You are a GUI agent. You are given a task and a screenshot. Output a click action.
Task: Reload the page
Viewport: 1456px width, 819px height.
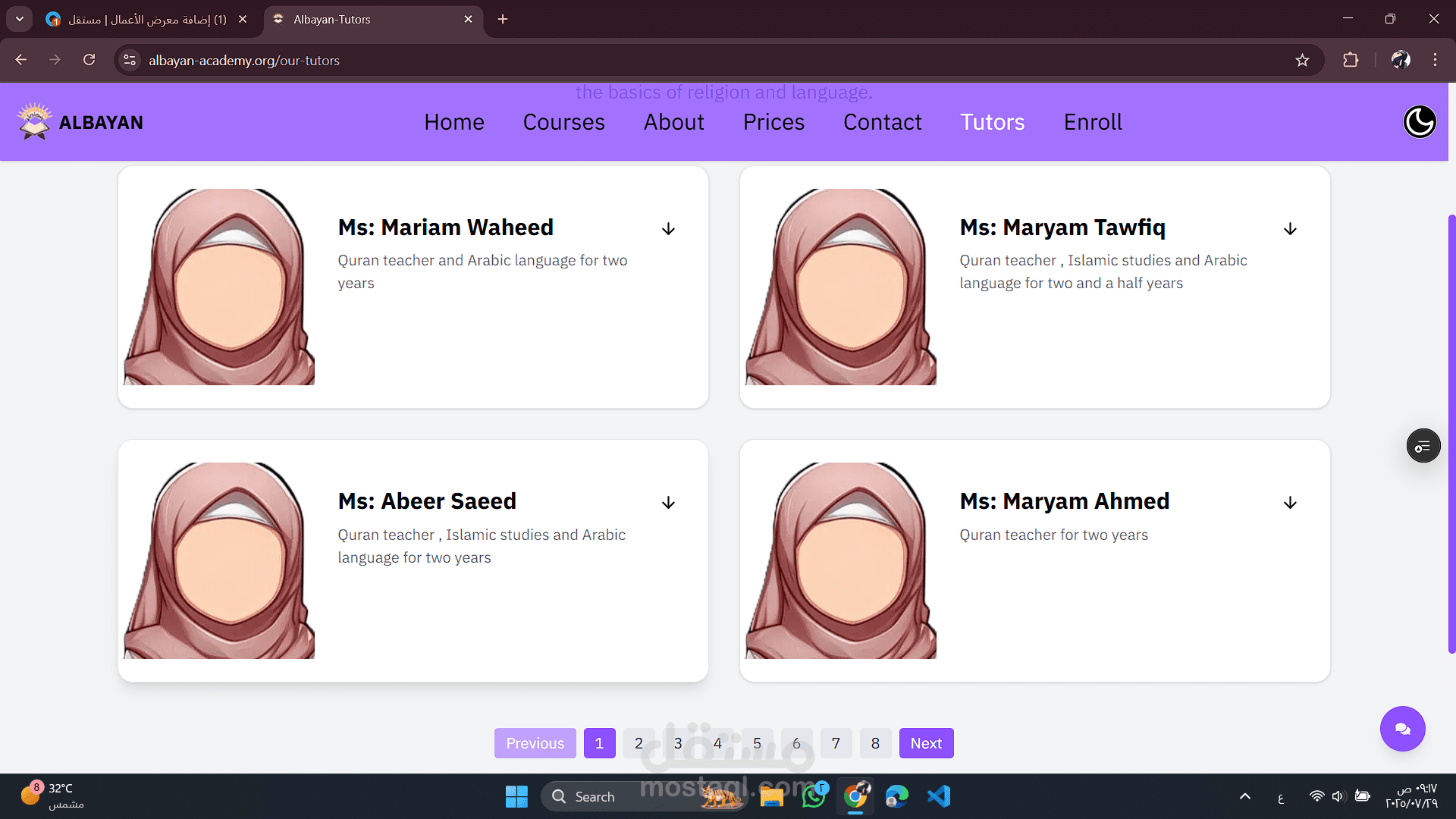(x=89, y=61)
